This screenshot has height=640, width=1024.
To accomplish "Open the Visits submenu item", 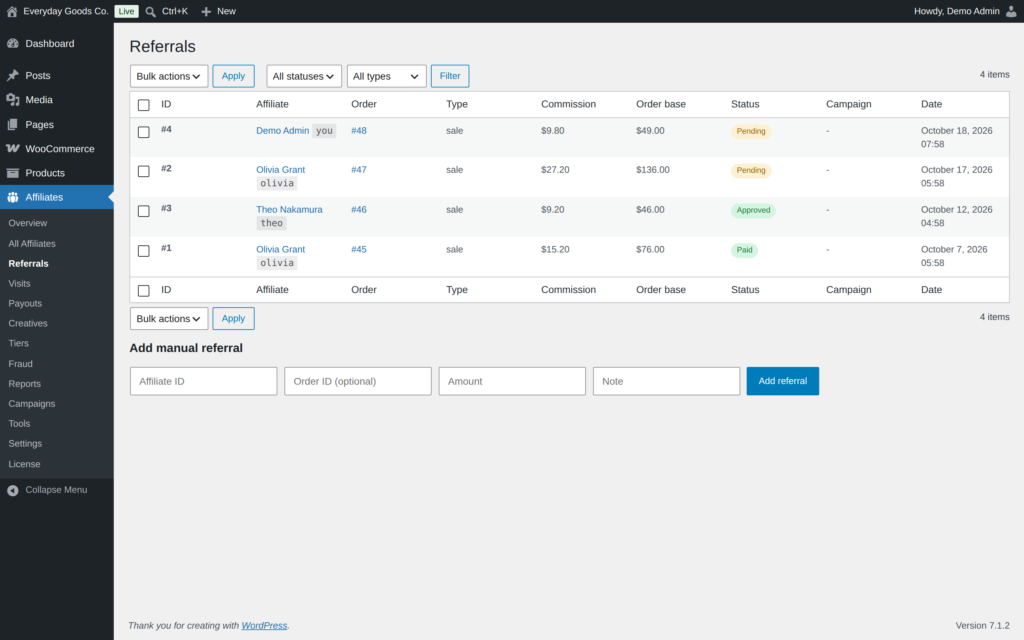I will point(20,283).
